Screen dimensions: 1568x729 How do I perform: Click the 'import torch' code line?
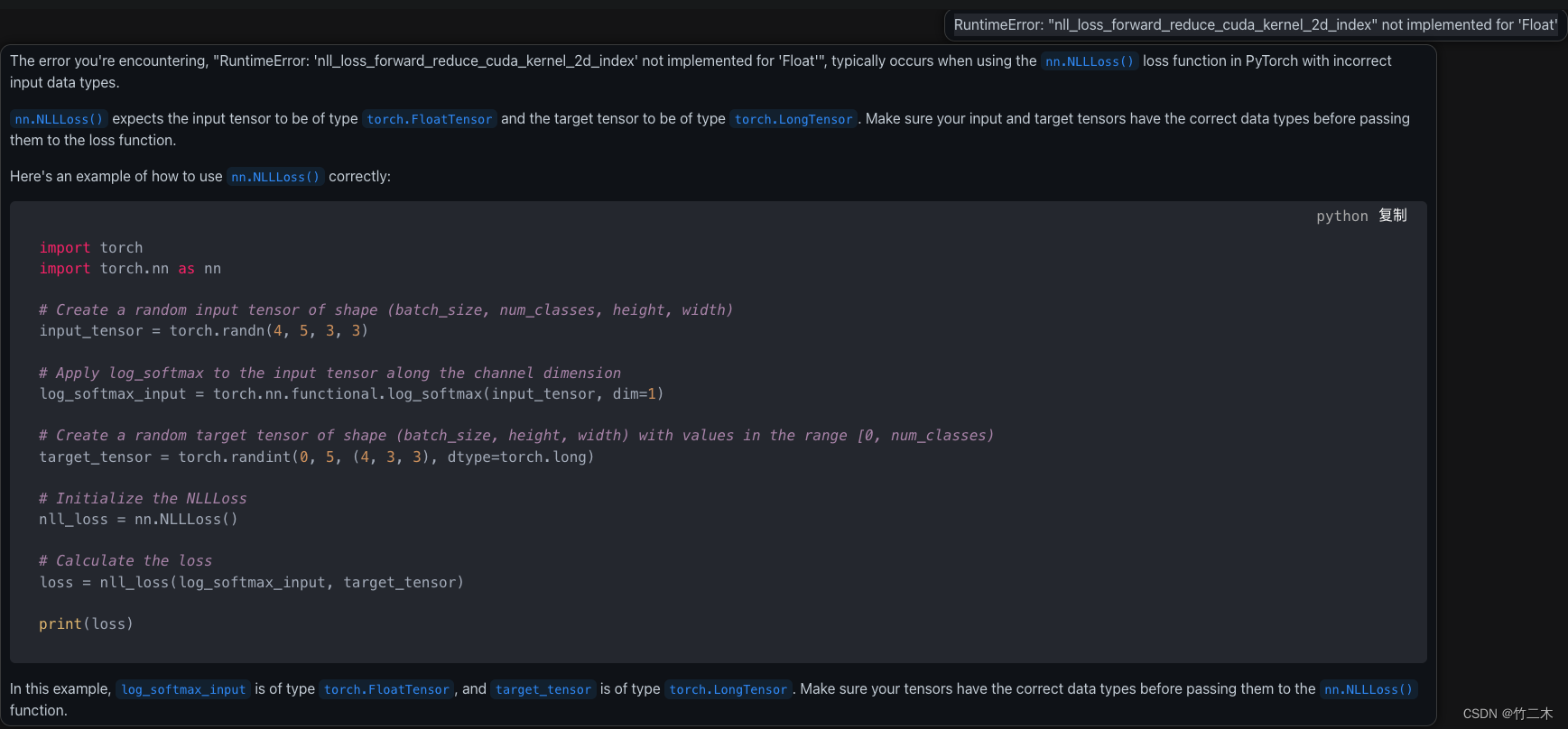91,247
